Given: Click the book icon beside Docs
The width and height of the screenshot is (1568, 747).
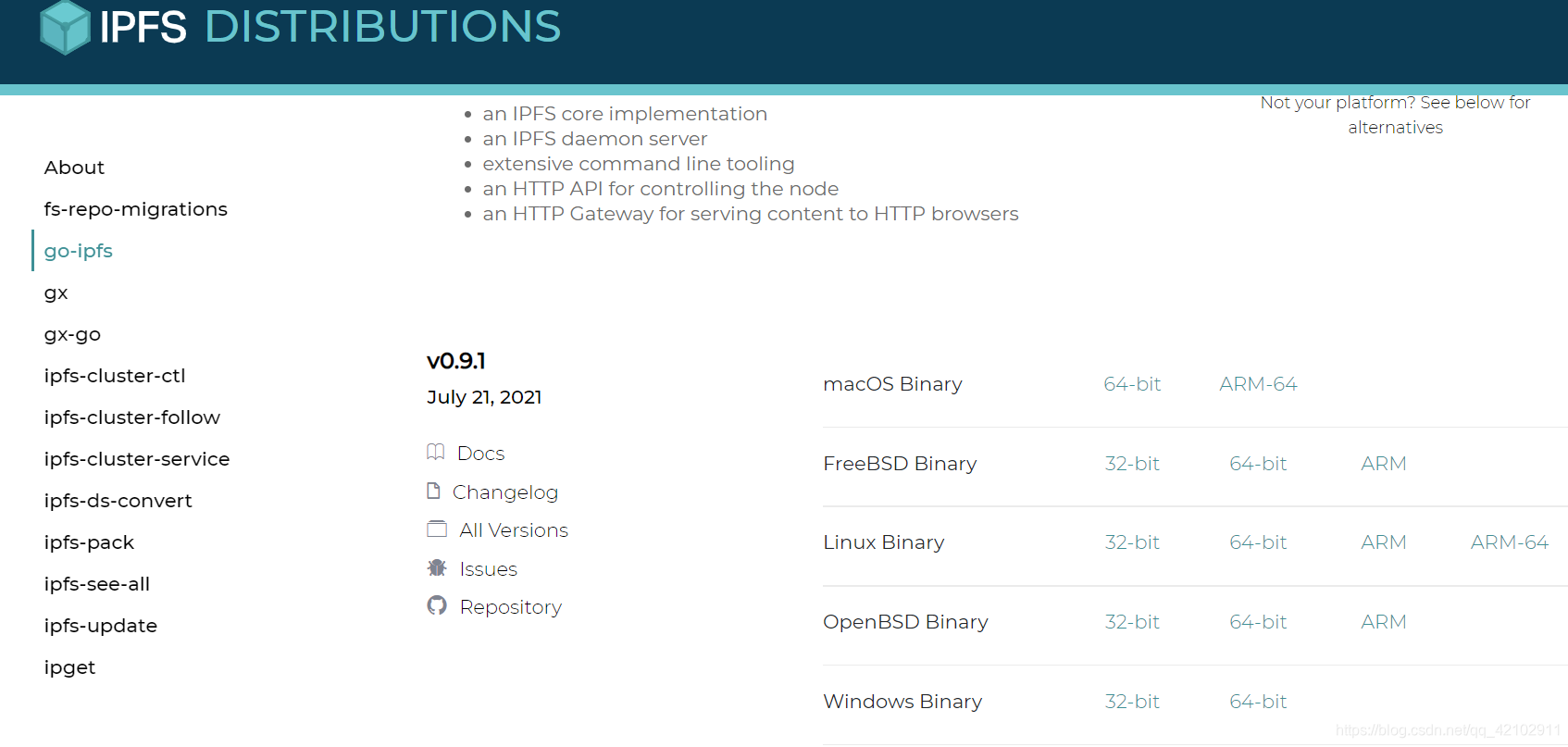Looking at the screenshot, I should (436, 452).
